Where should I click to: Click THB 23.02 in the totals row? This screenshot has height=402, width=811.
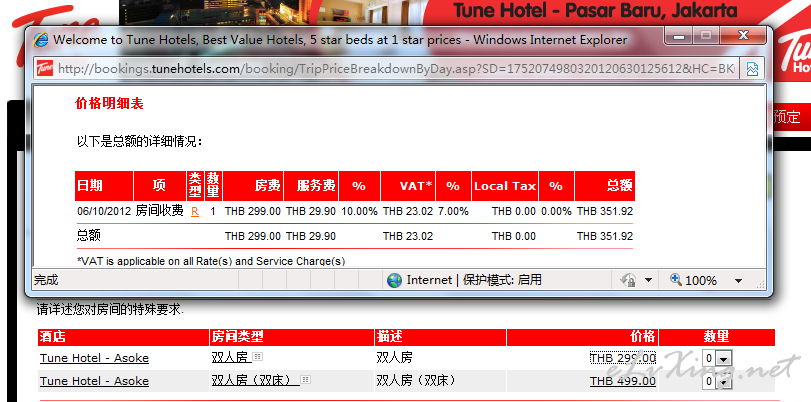(408, 236)
